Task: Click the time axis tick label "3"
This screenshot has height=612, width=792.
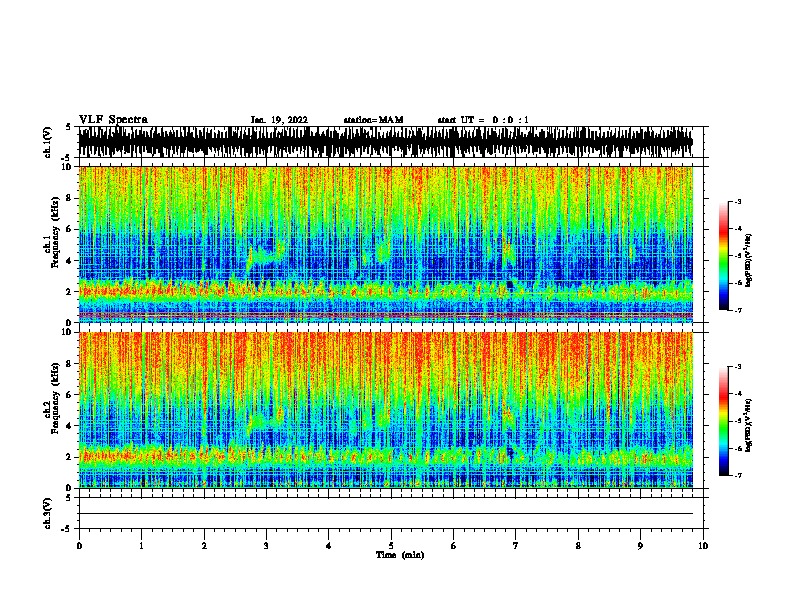Action: [266, 546]
